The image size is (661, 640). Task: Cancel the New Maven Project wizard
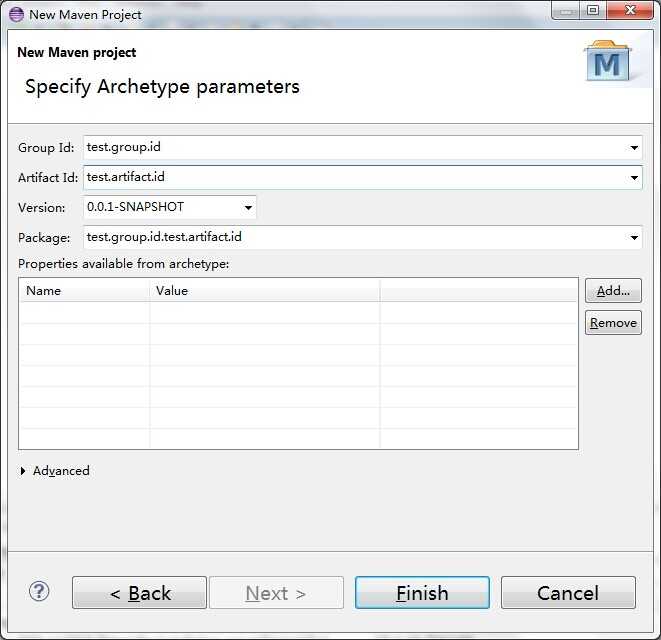coord(568,592)
